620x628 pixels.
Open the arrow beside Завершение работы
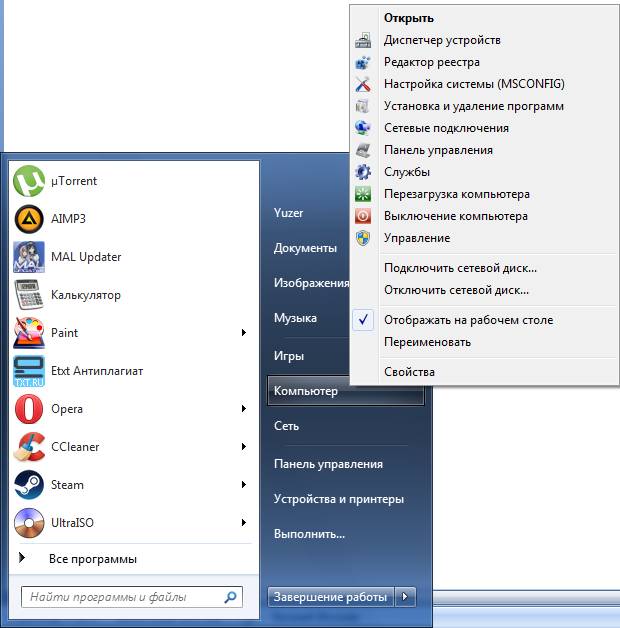pyautogui.click(x=405, y=597)
